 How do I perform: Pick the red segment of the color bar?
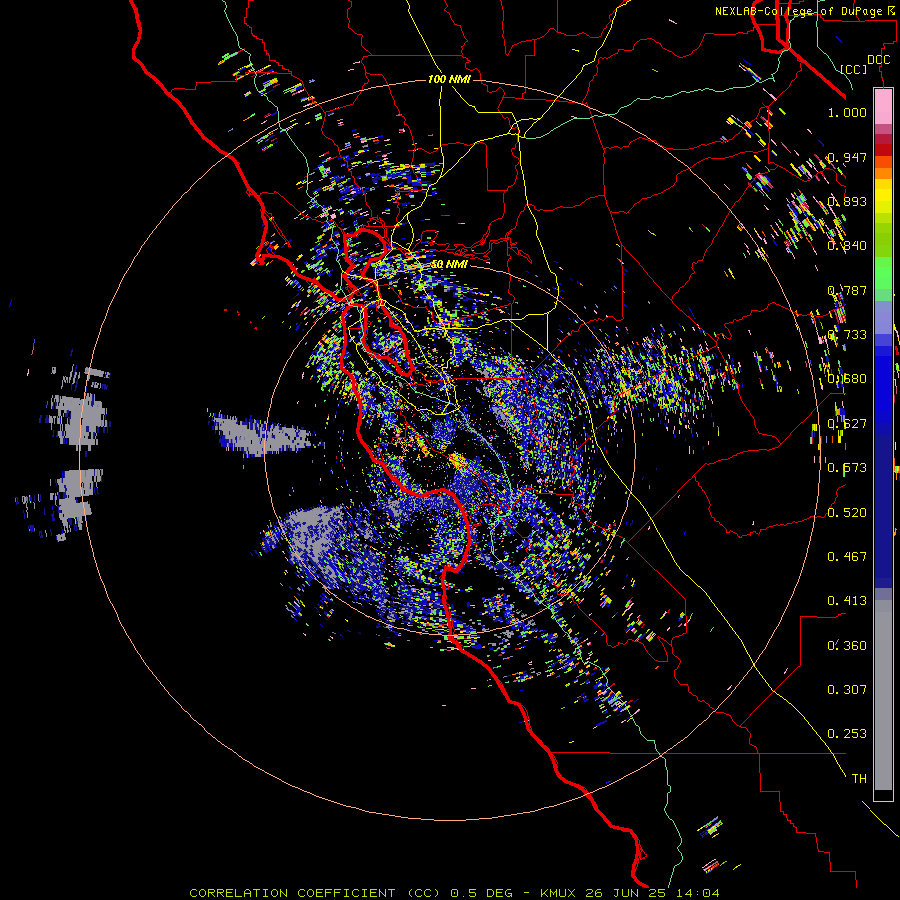[883, 149]
